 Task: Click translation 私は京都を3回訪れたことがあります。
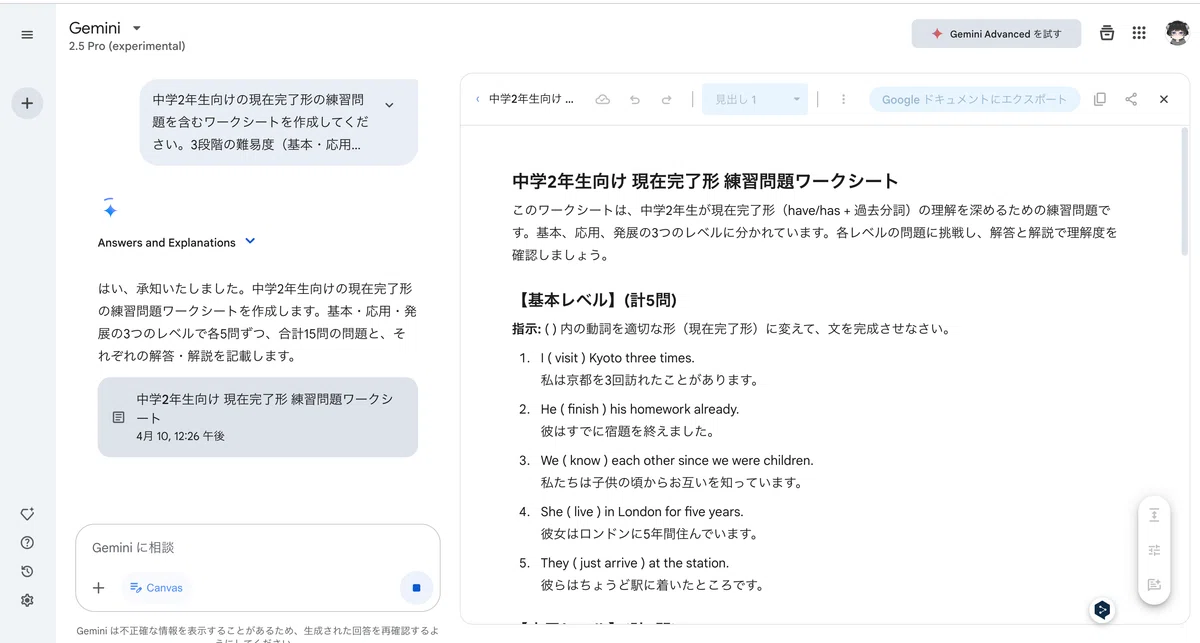650,380
